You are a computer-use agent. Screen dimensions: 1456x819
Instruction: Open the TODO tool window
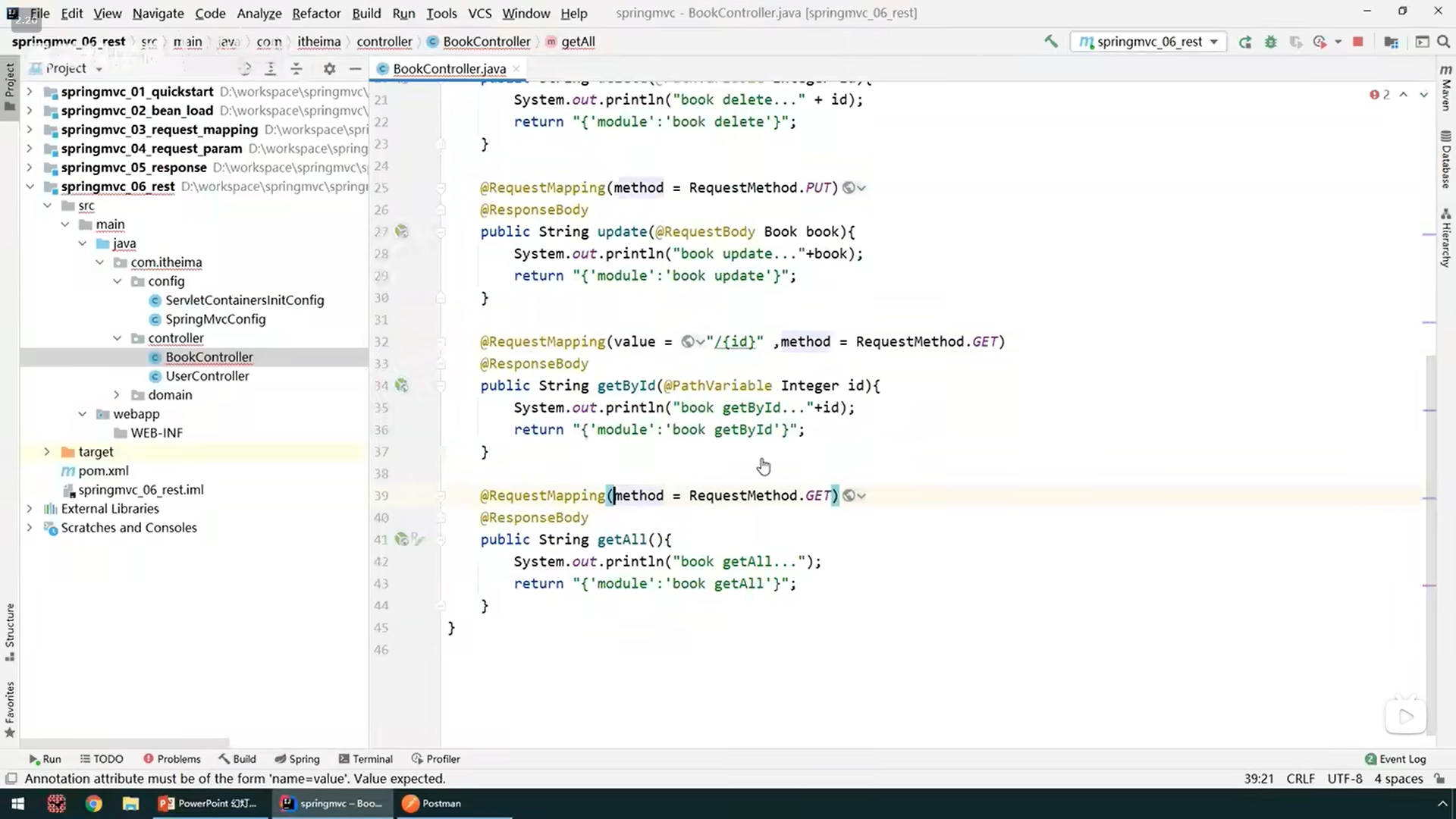point(102,759)
